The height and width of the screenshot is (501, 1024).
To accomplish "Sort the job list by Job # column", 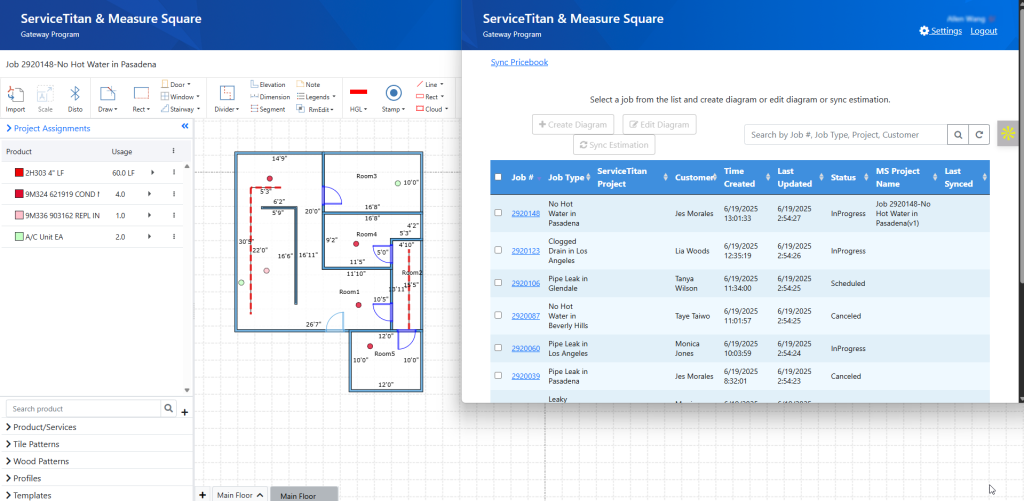I will coord(526,177).
